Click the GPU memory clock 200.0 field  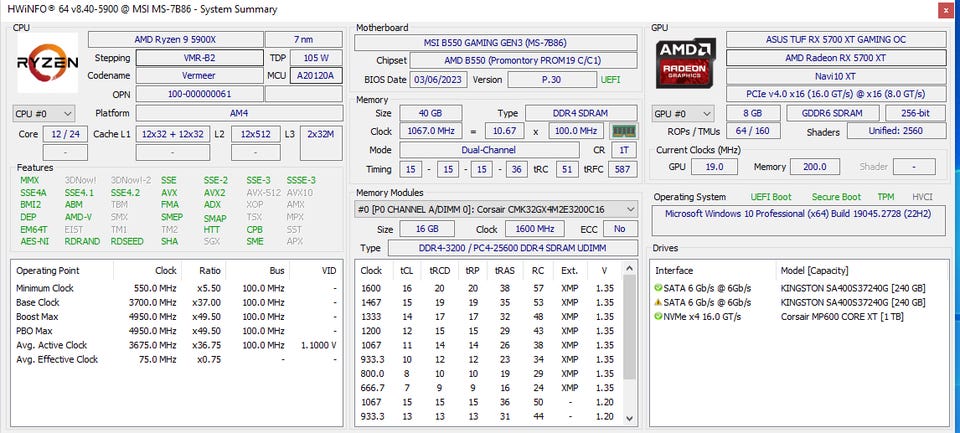coord(815,167)
